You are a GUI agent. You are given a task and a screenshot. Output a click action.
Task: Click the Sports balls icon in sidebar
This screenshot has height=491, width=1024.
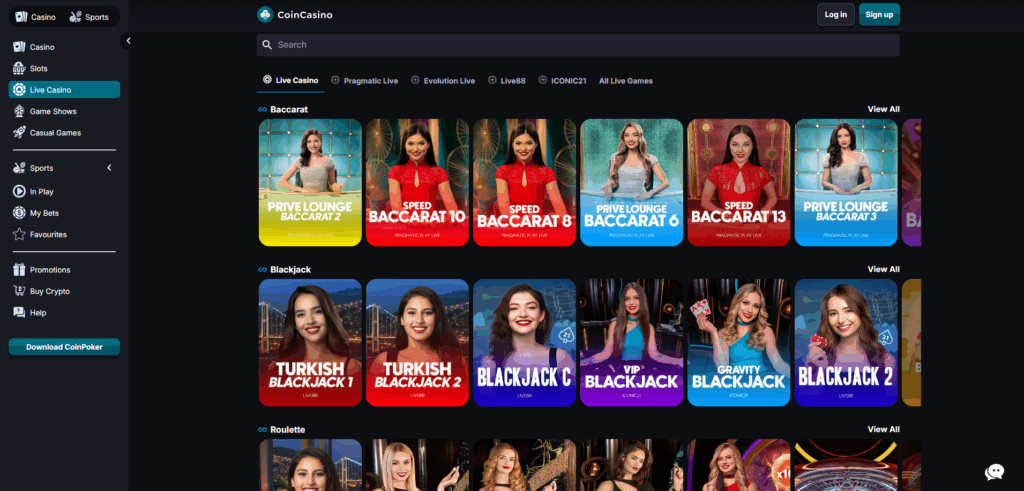tap(19, 168)
